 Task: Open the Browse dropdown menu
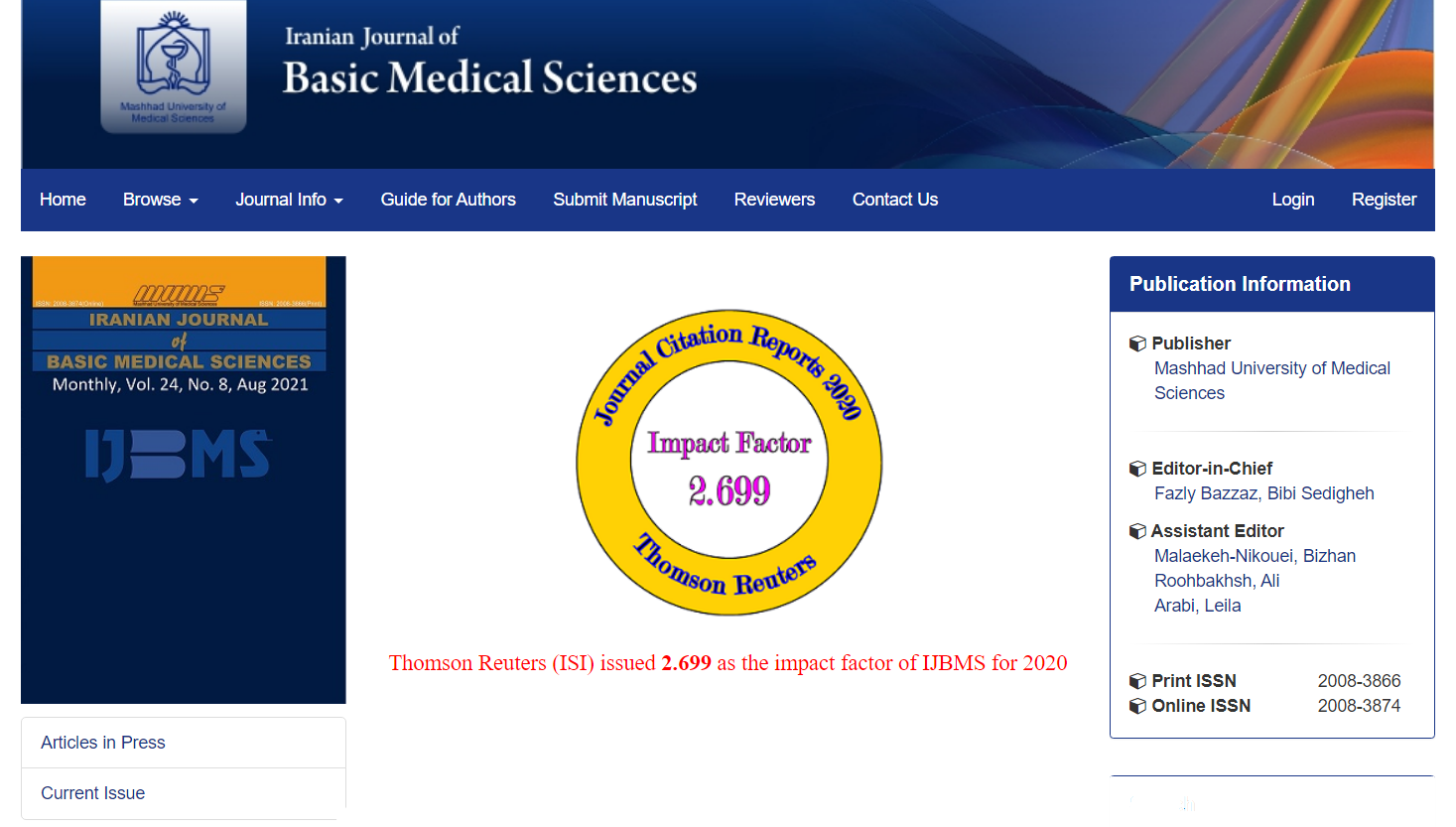pyautogui.click(x=161, y=200)
